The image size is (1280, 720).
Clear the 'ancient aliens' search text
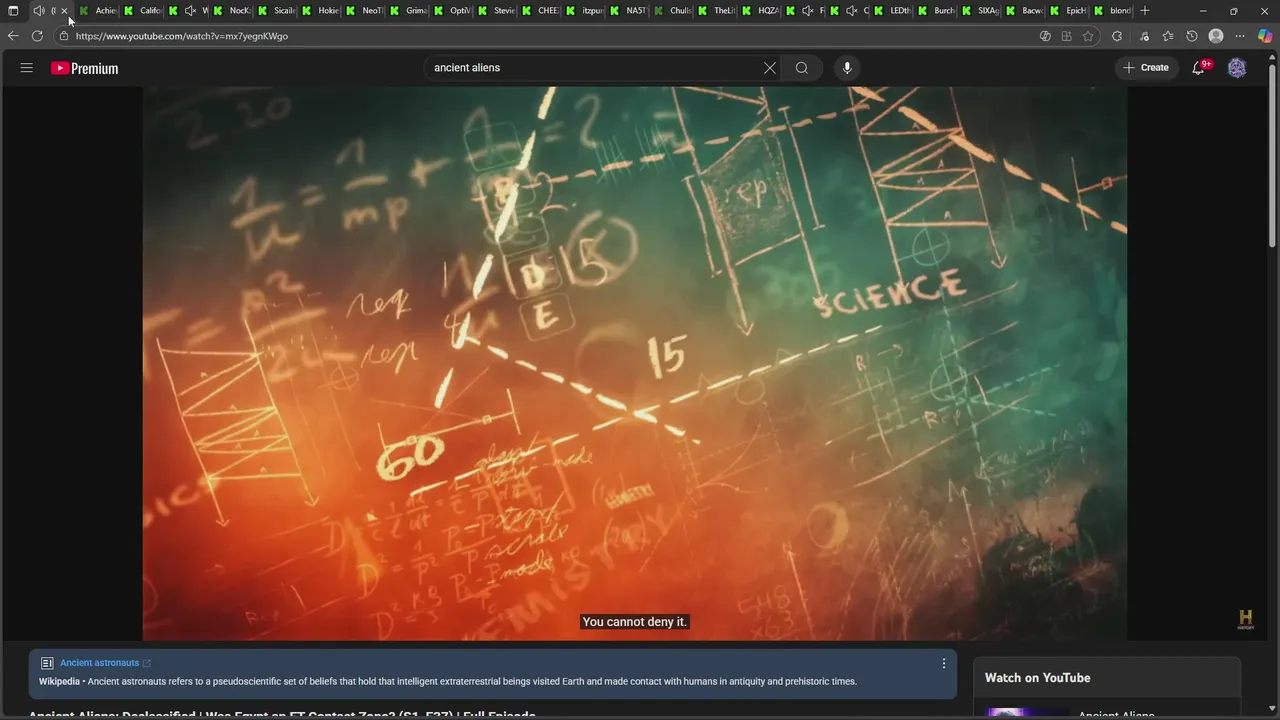[769, 68]
